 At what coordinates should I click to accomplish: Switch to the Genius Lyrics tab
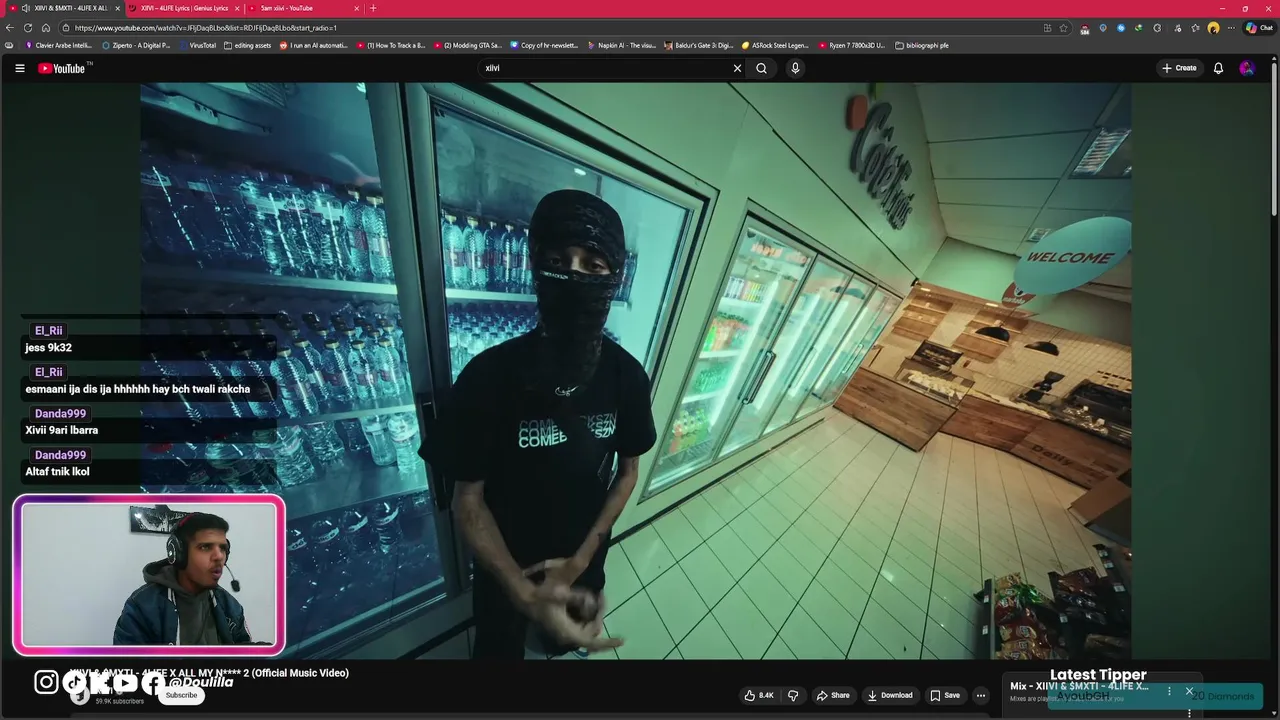(185, 8)
